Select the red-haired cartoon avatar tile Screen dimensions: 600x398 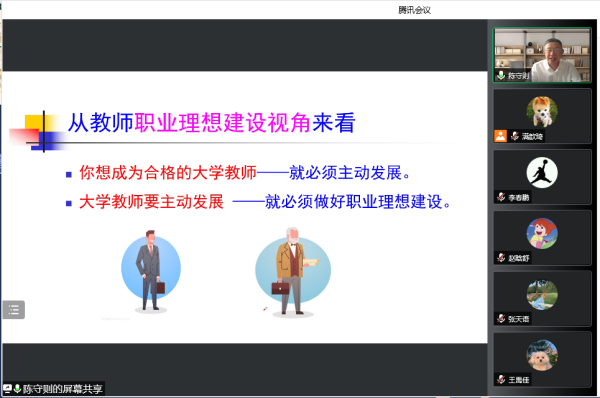542,238
